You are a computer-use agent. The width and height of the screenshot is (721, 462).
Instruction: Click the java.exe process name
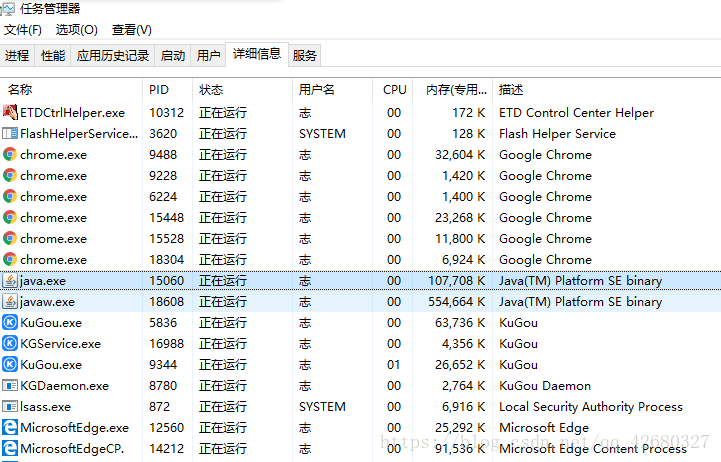point(43,281)
